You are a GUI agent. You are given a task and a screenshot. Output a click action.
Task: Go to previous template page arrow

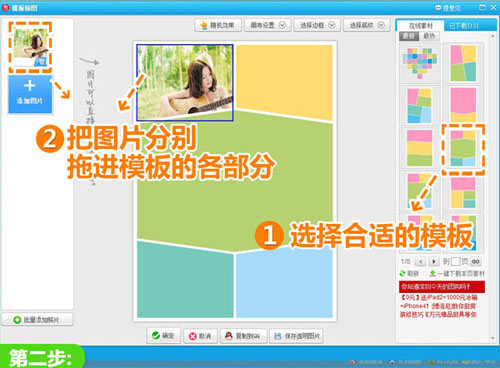pyautogui.click(x=421, y=261)
